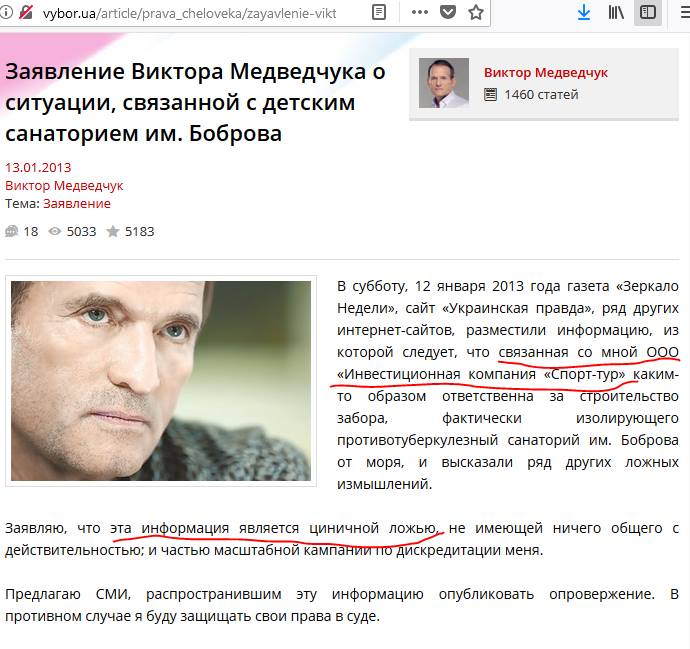Click the 13.01.2013 date link
This screenshot has width=690, height=649.
(38, 168)
